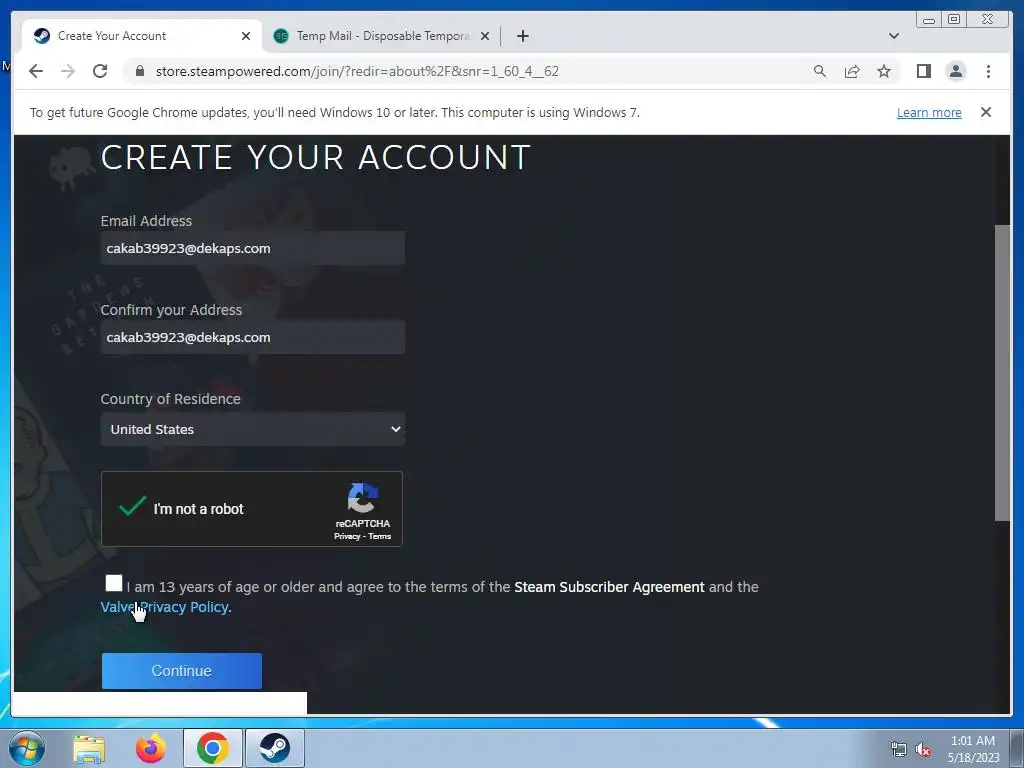
Task: Click the browser forward arrow
Action: point(68,71)
